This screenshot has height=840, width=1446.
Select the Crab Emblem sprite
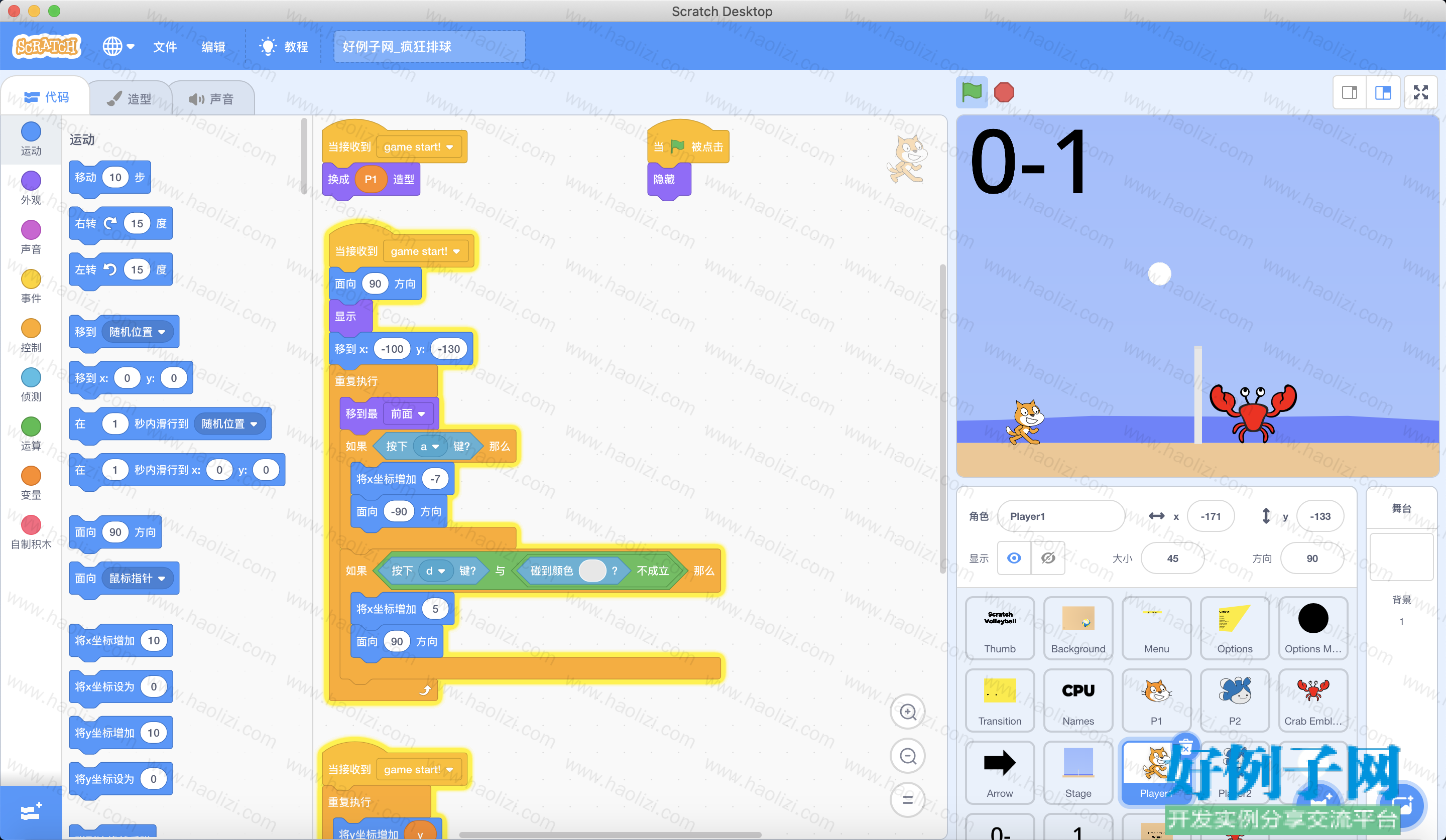tap(1313, 700)
